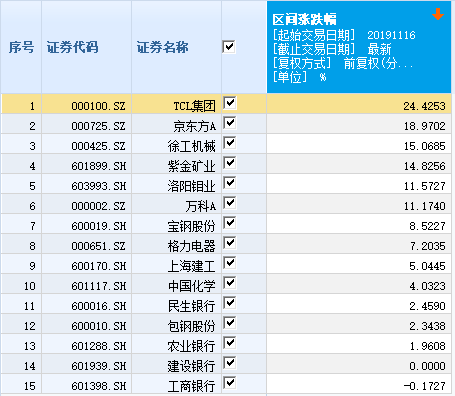
Task: Toggle checkbox for 紫金矿业
Action: [230, 163]
